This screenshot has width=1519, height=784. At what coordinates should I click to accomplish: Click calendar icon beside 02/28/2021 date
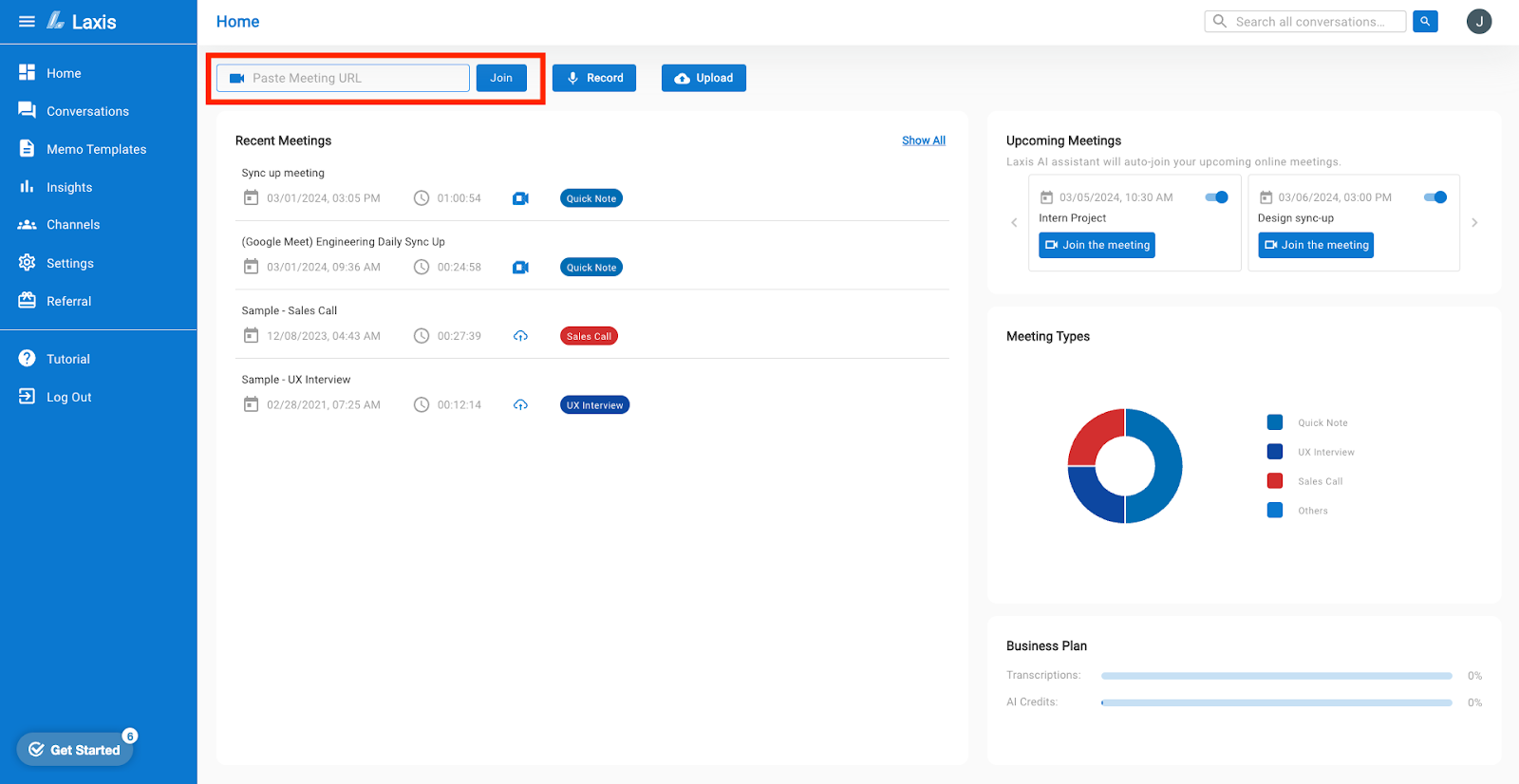tap(251, 405)
